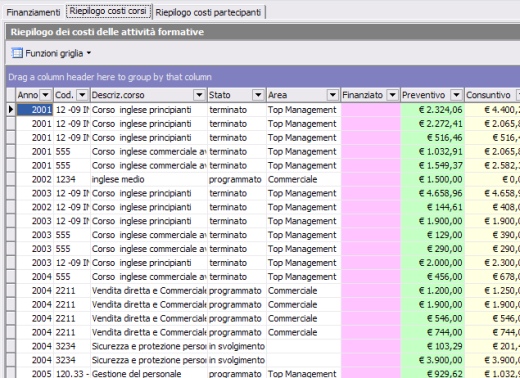Click the 2005 Anno cell
Screen dimensions: 520x378
point(35,373)
